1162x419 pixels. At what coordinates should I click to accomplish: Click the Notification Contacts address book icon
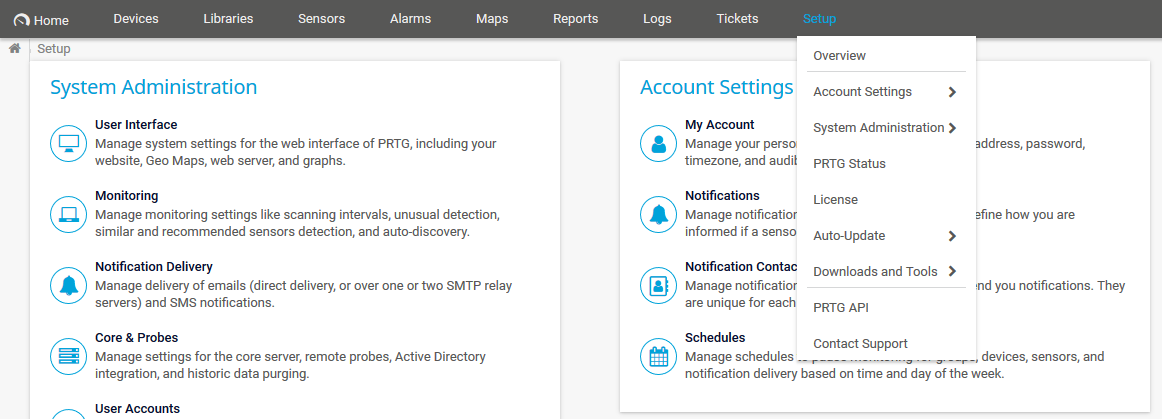(x=658, y=286)
